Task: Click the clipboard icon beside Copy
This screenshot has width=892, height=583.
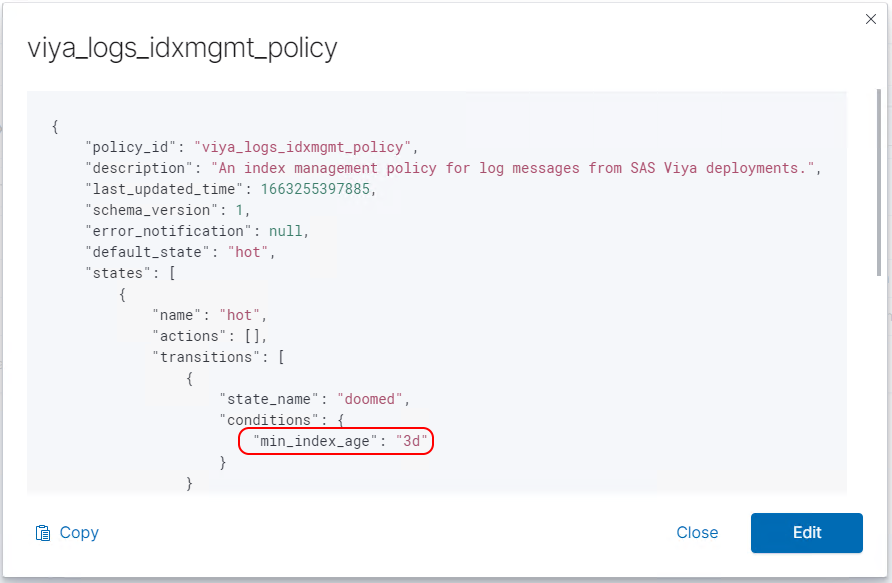Action: tap(43, 533)
